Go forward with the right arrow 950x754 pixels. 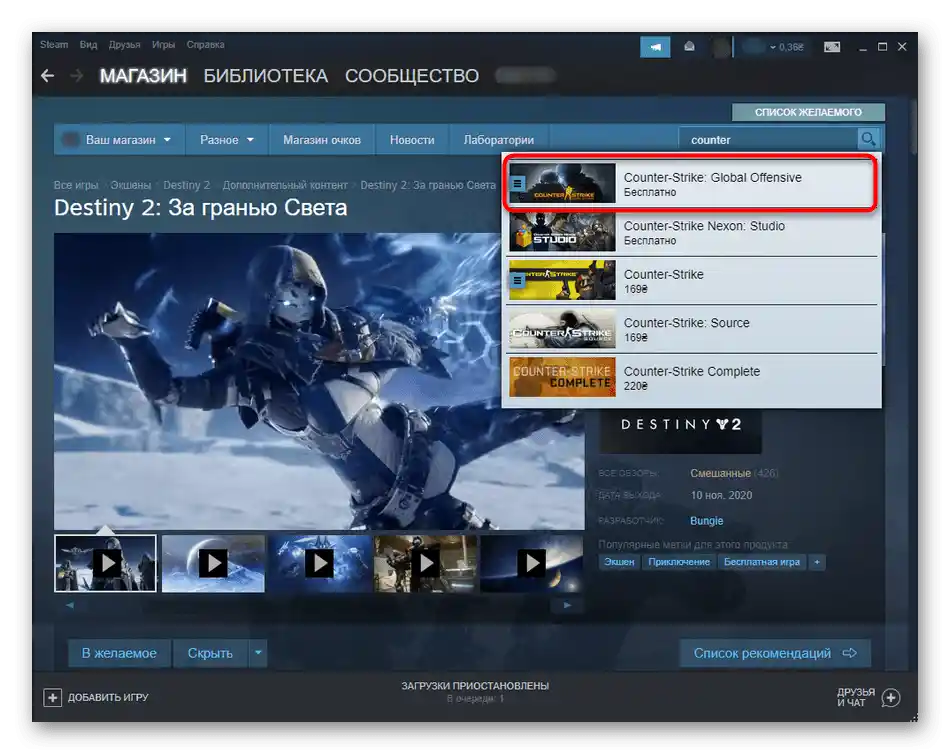(77, 76)
